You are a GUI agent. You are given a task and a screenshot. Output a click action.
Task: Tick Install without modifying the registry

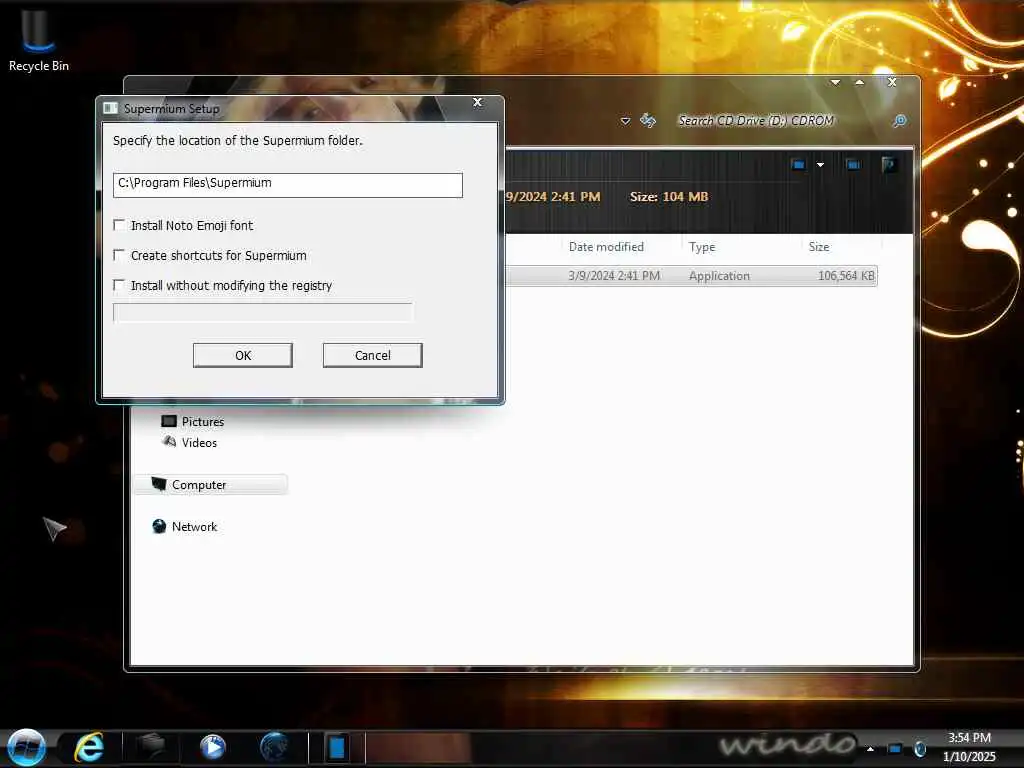(119, 285)
